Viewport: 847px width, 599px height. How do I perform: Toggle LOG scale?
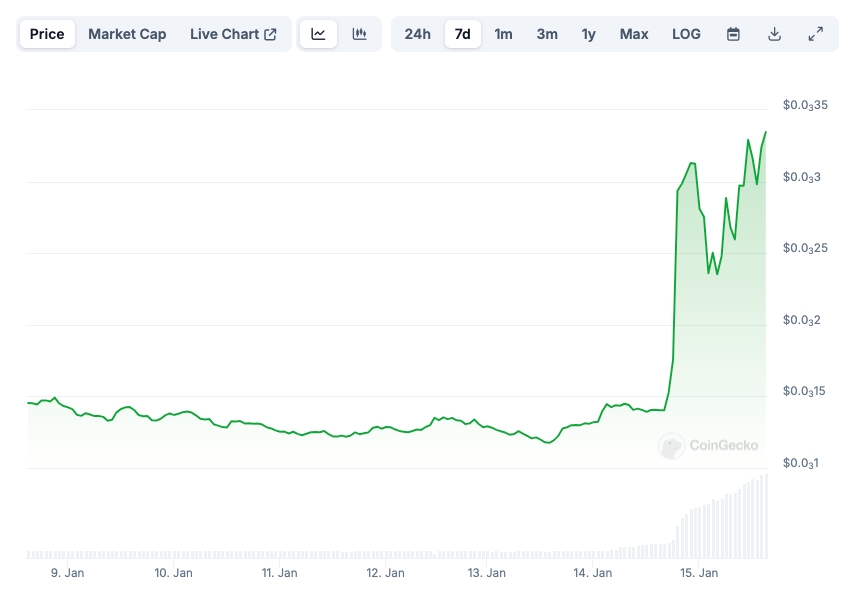(x=686, y=34)
